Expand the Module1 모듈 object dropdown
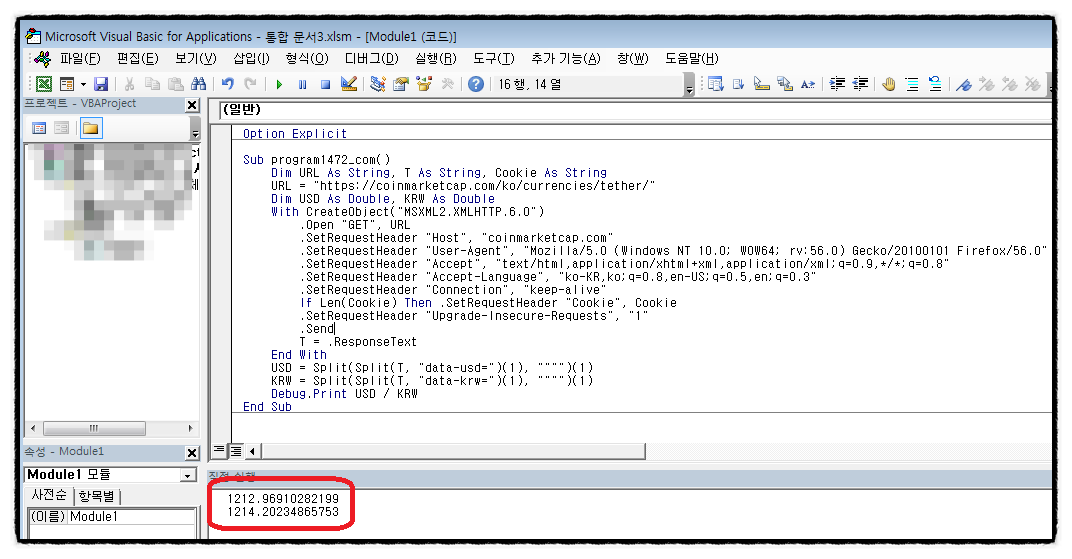This screenshot has width=1072, height=559. click(187, 476)
